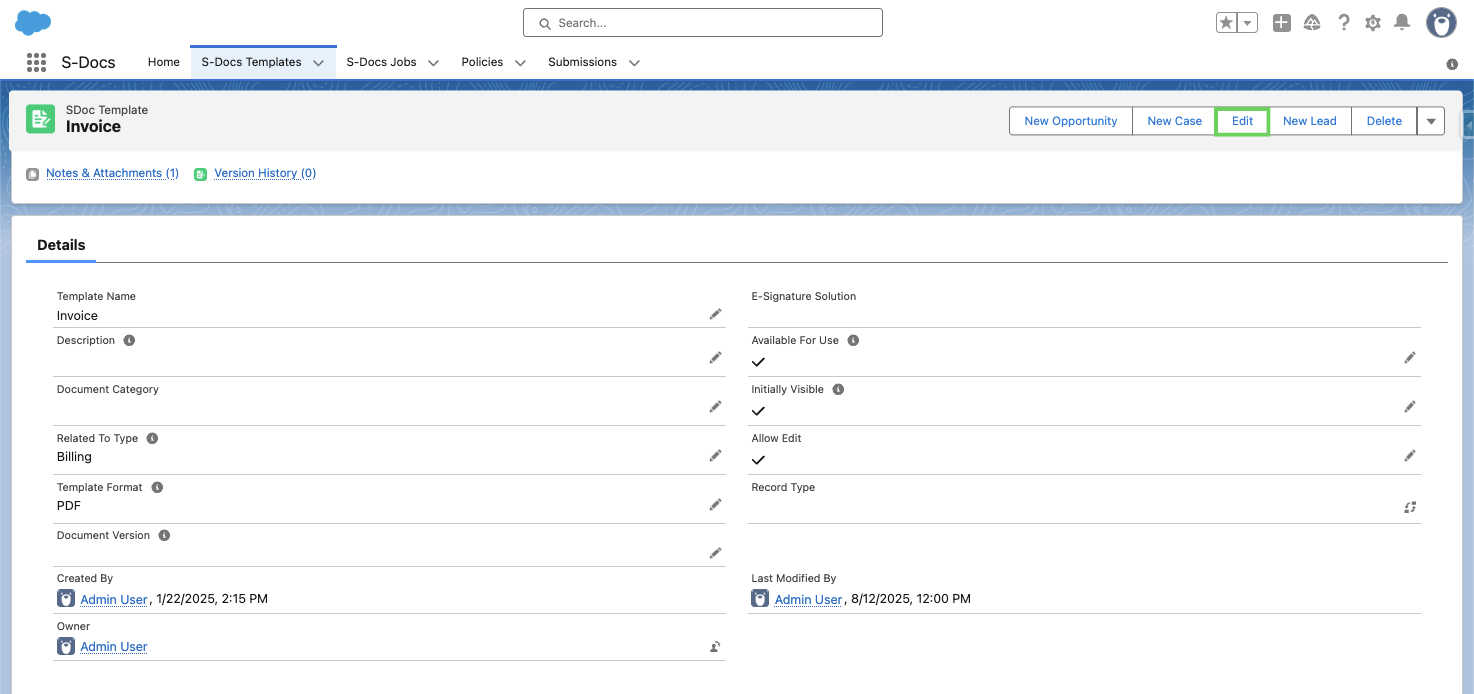The image size is (1474, 694).
Task: Show Available For Use info icon
Action: [x=853, y=340]
